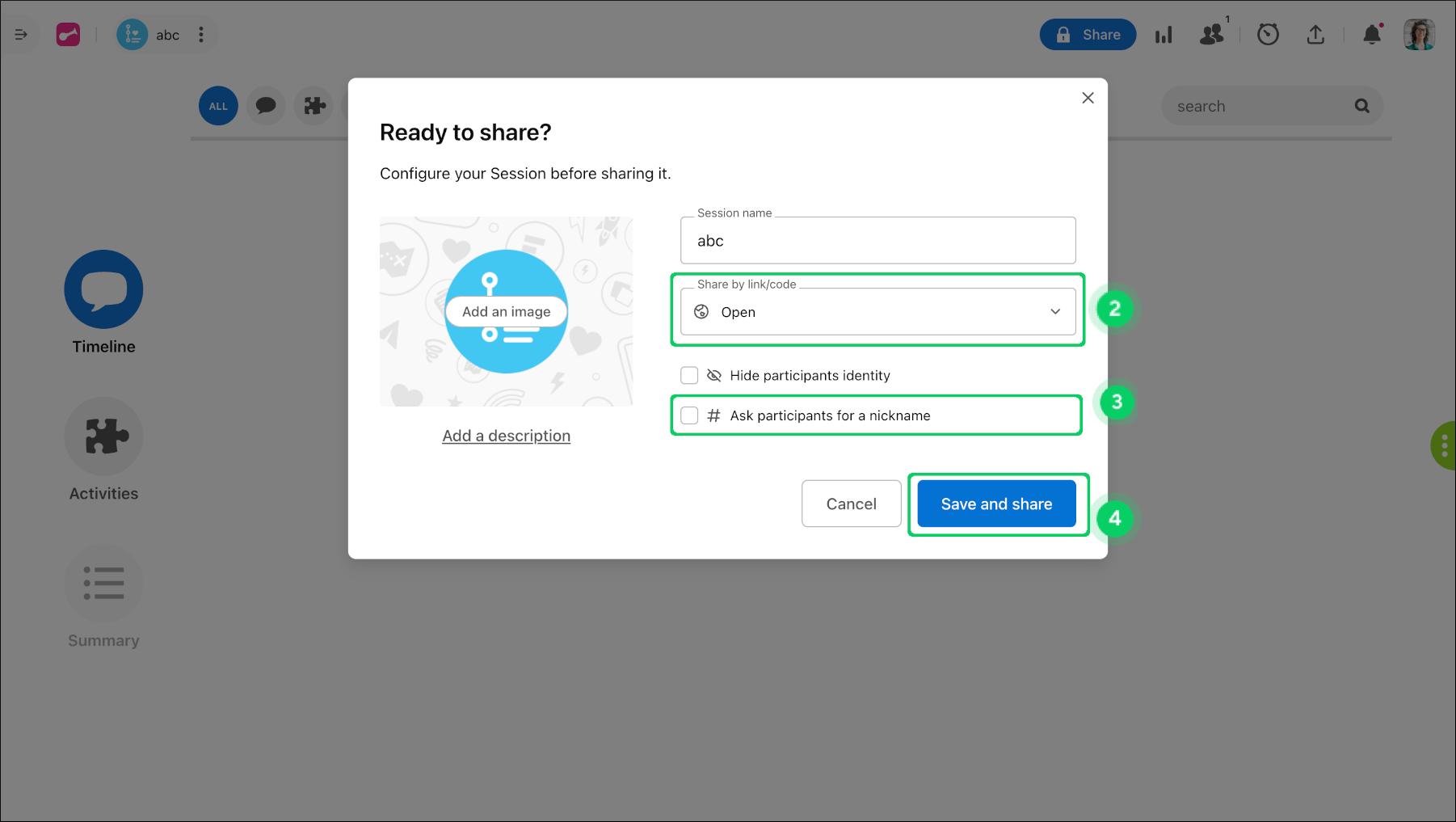Click the Session name field
Screen dimensions: 1456x822
click(877, 240)
